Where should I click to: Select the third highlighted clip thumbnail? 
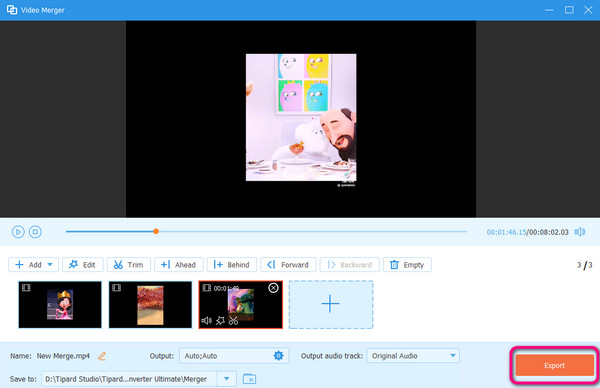[x=241, y=305]
